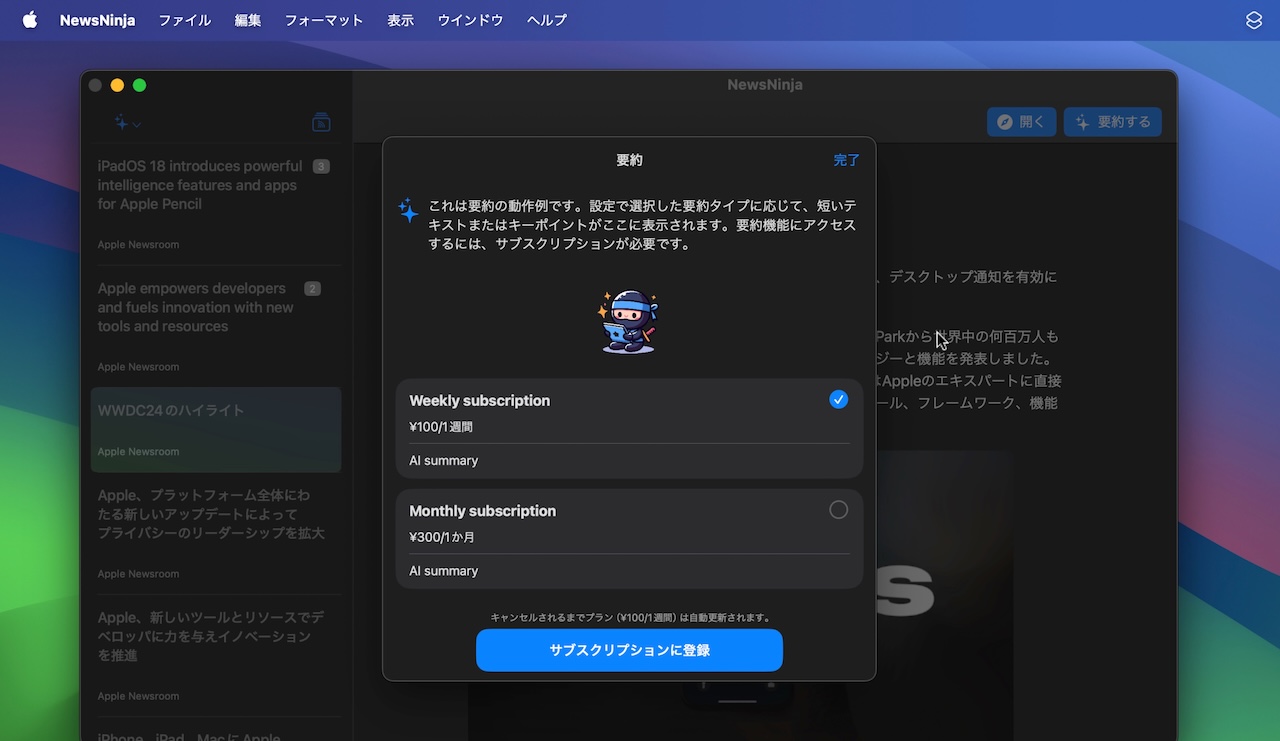The image size is (1280, 741).
Task: Click the badge 2 on developers article
Action: (312, 289)
